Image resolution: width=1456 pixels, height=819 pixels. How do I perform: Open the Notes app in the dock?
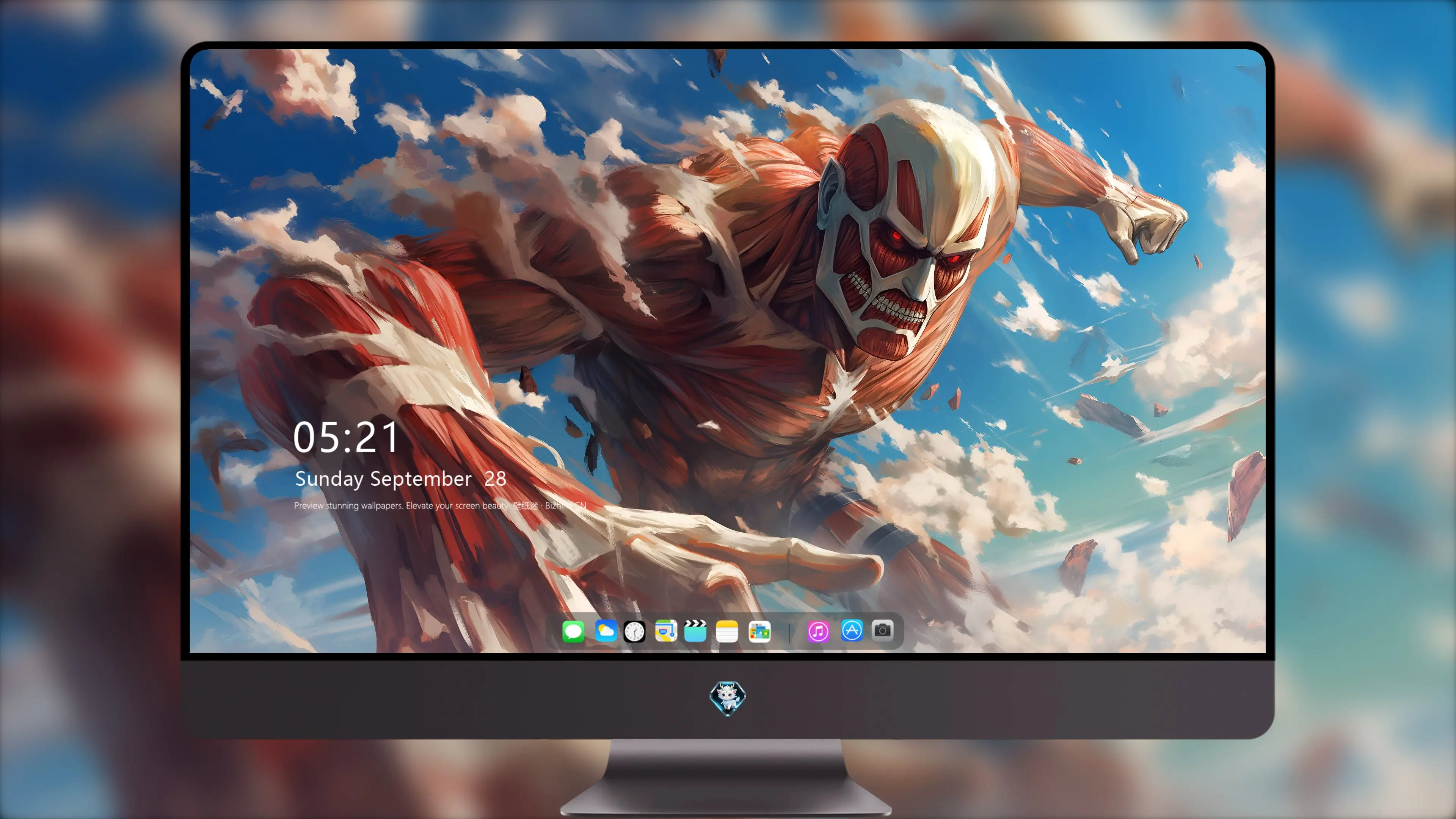coord(727,631)
